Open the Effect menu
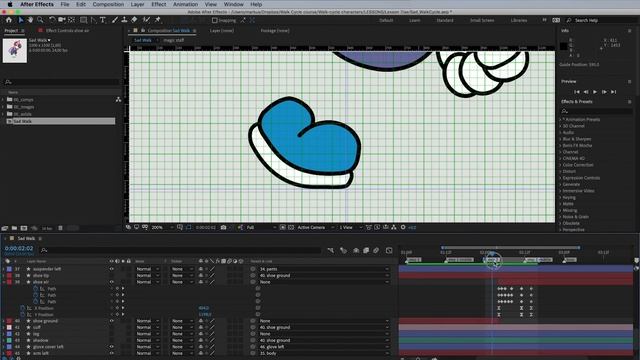 159,4
